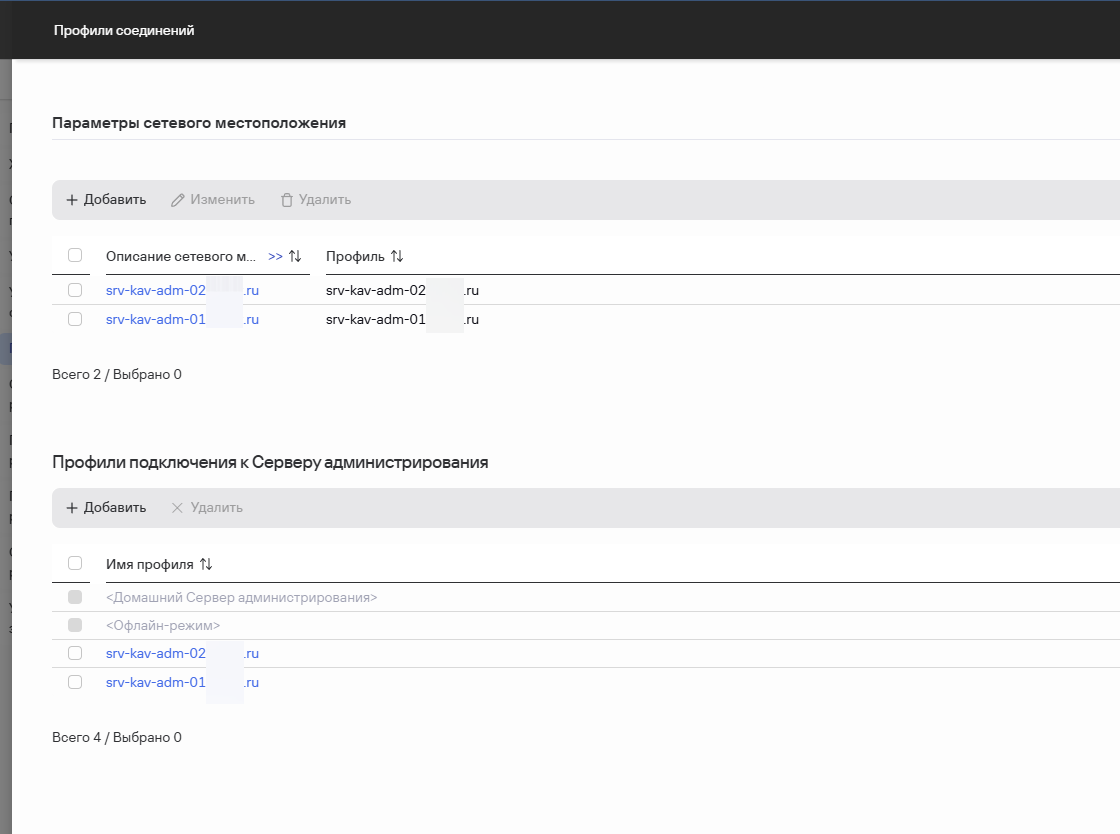Check the srv-kav-adm-02 network location row
Screen dimensions: 1120x834
pyautogui.click(x=75, y=291)
